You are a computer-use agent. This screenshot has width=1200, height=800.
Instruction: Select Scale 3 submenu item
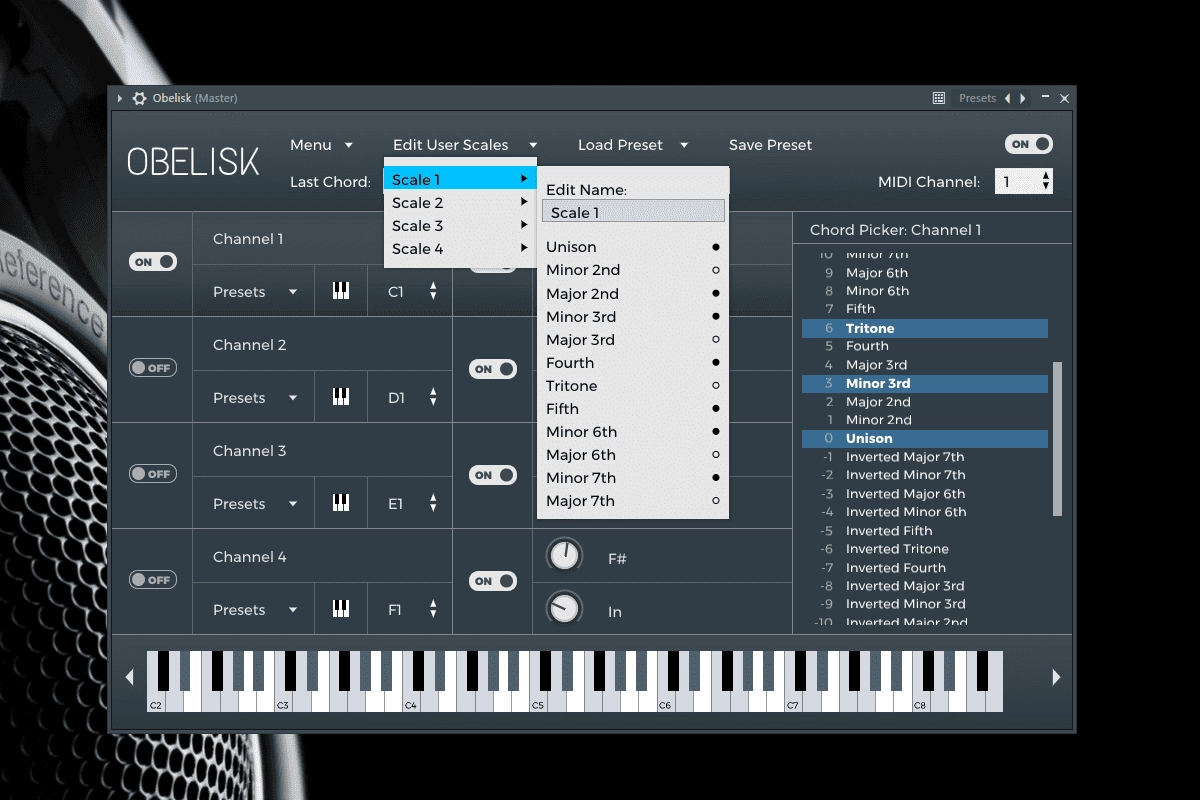tap(460, 226)
